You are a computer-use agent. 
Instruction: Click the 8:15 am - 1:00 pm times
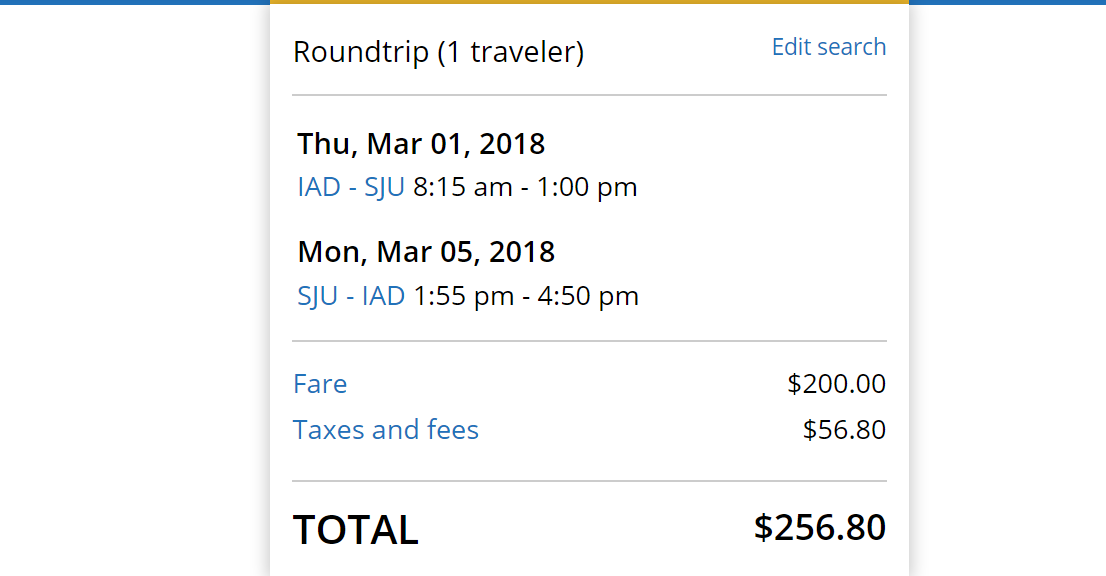coord(525,187)
